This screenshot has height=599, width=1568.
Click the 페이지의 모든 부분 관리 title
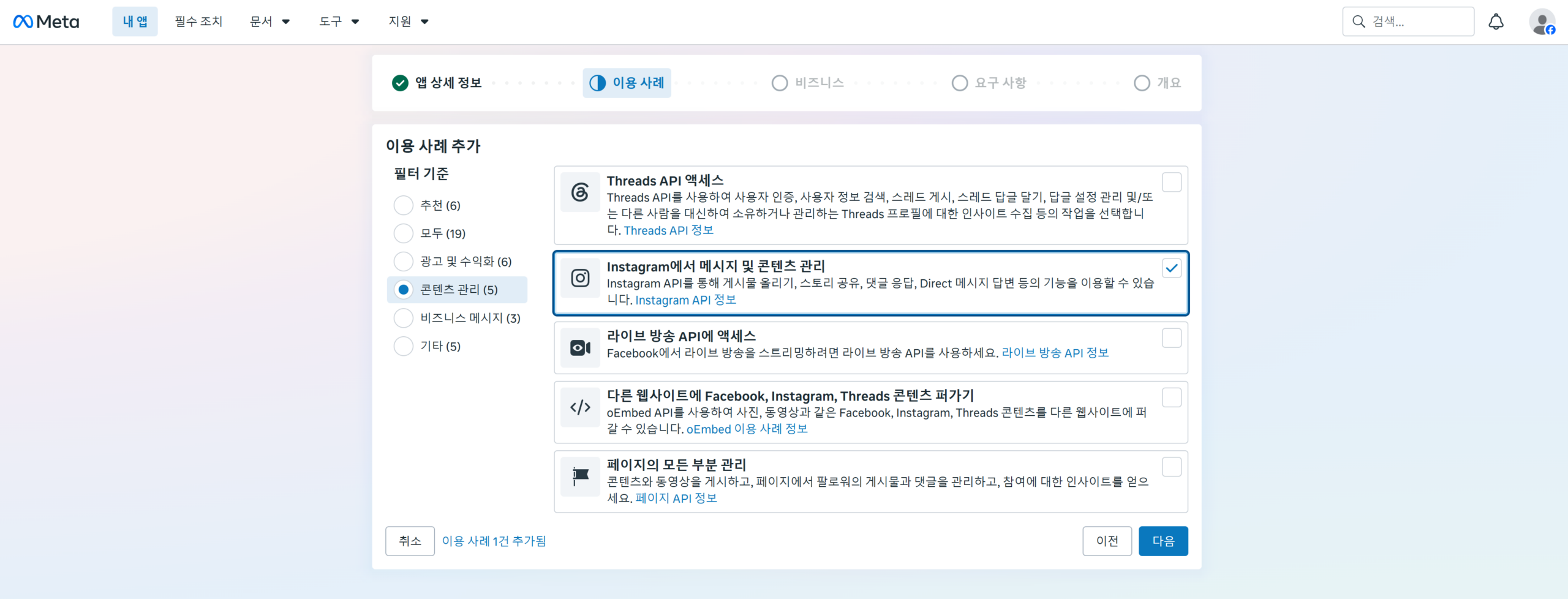[676, 465]
